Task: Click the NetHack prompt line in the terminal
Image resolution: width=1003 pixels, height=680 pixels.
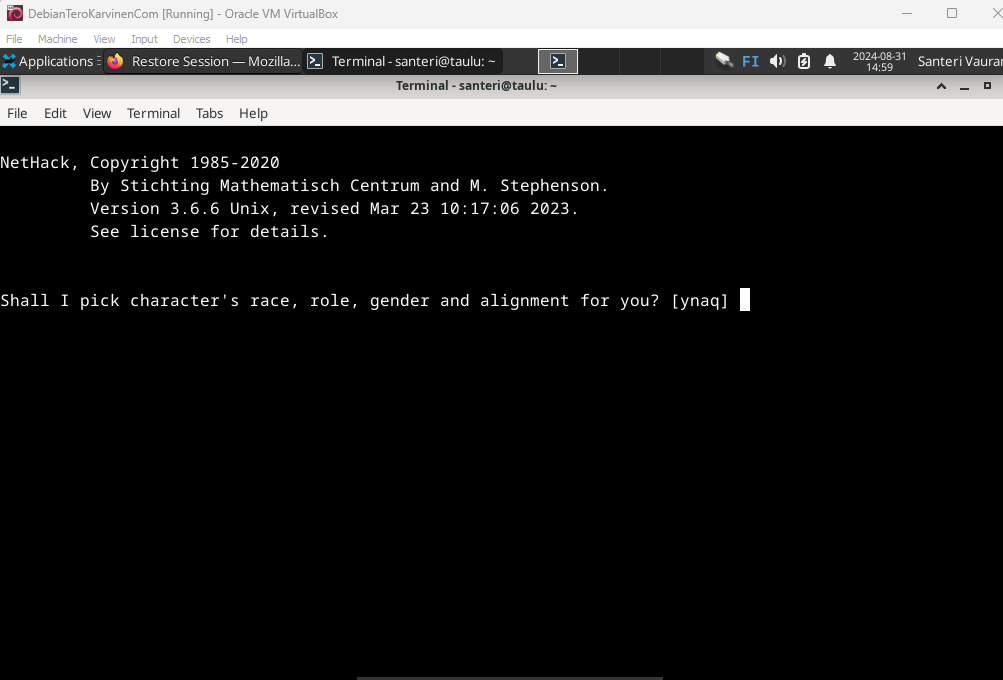Action: [364, 300]
